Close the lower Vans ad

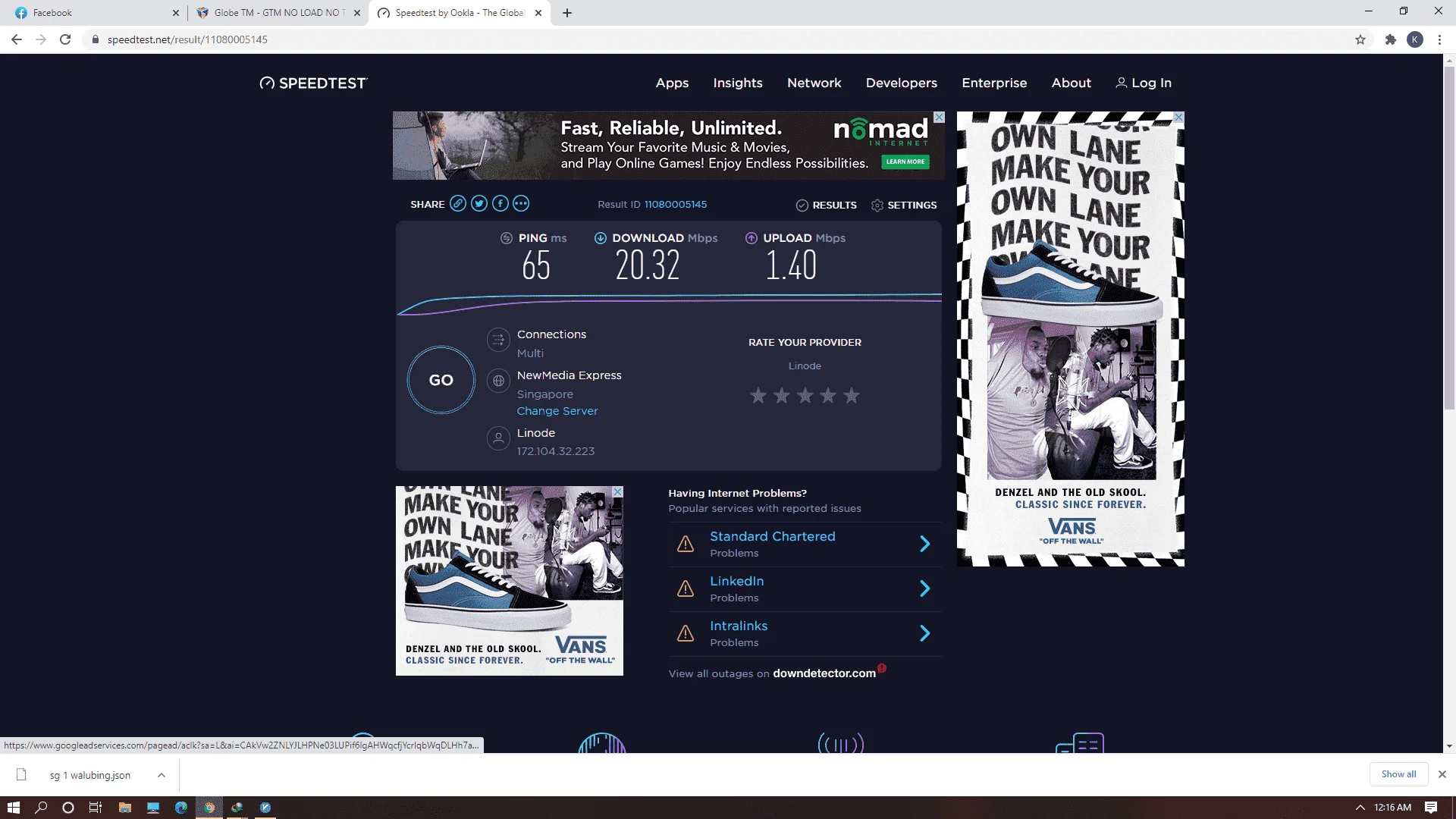(617, 492)
